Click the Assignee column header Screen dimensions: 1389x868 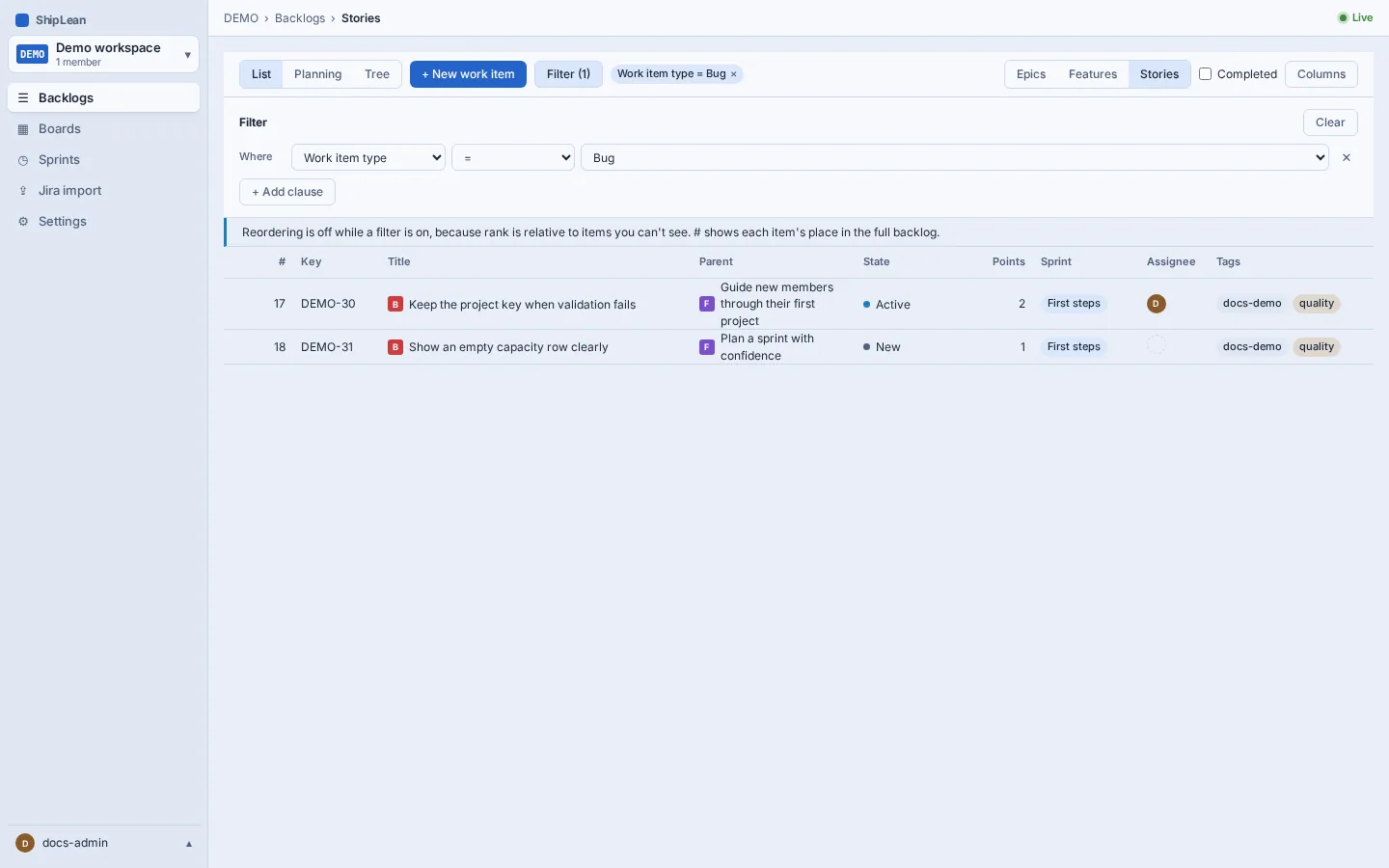1171,262
